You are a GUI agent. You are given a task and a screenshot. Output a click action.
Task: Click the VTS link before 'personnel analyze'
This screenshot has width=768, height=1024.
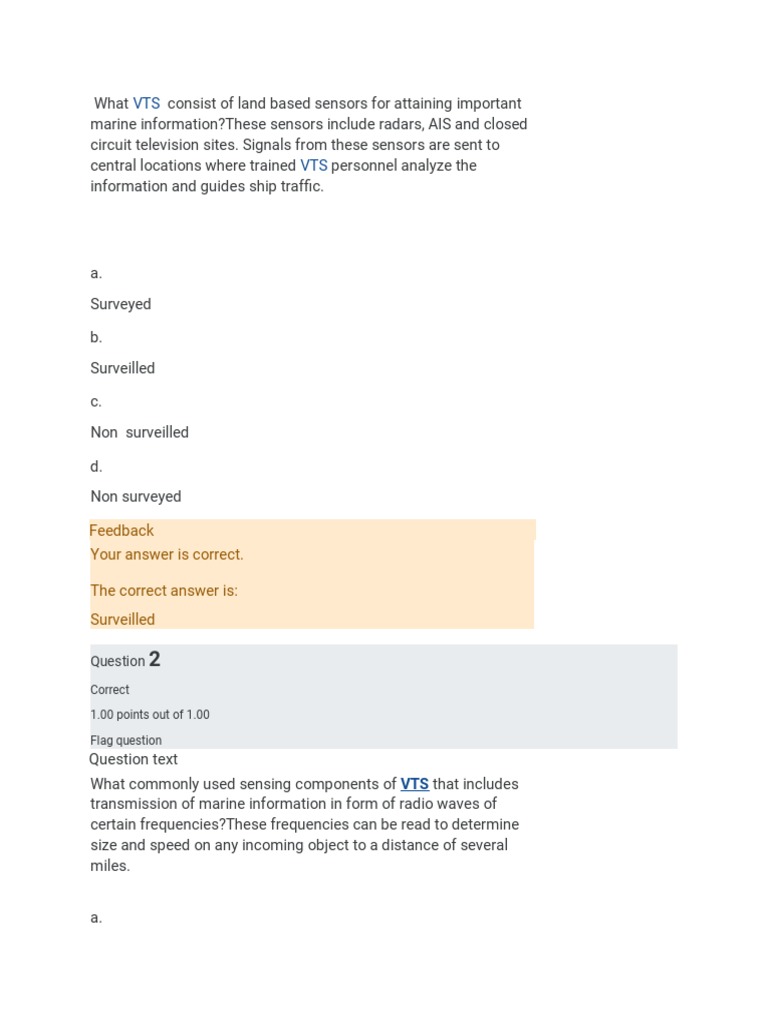click(x=313, y=165)
